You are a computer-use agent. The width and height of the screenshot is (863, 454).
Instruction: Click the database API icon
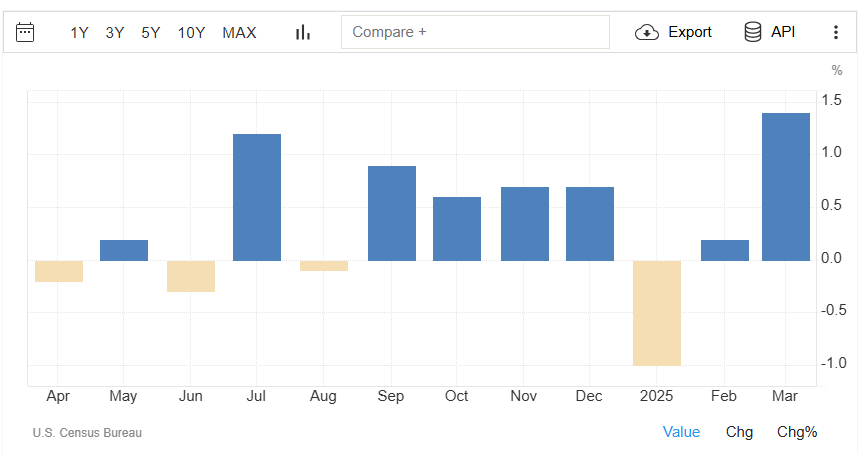752,32
